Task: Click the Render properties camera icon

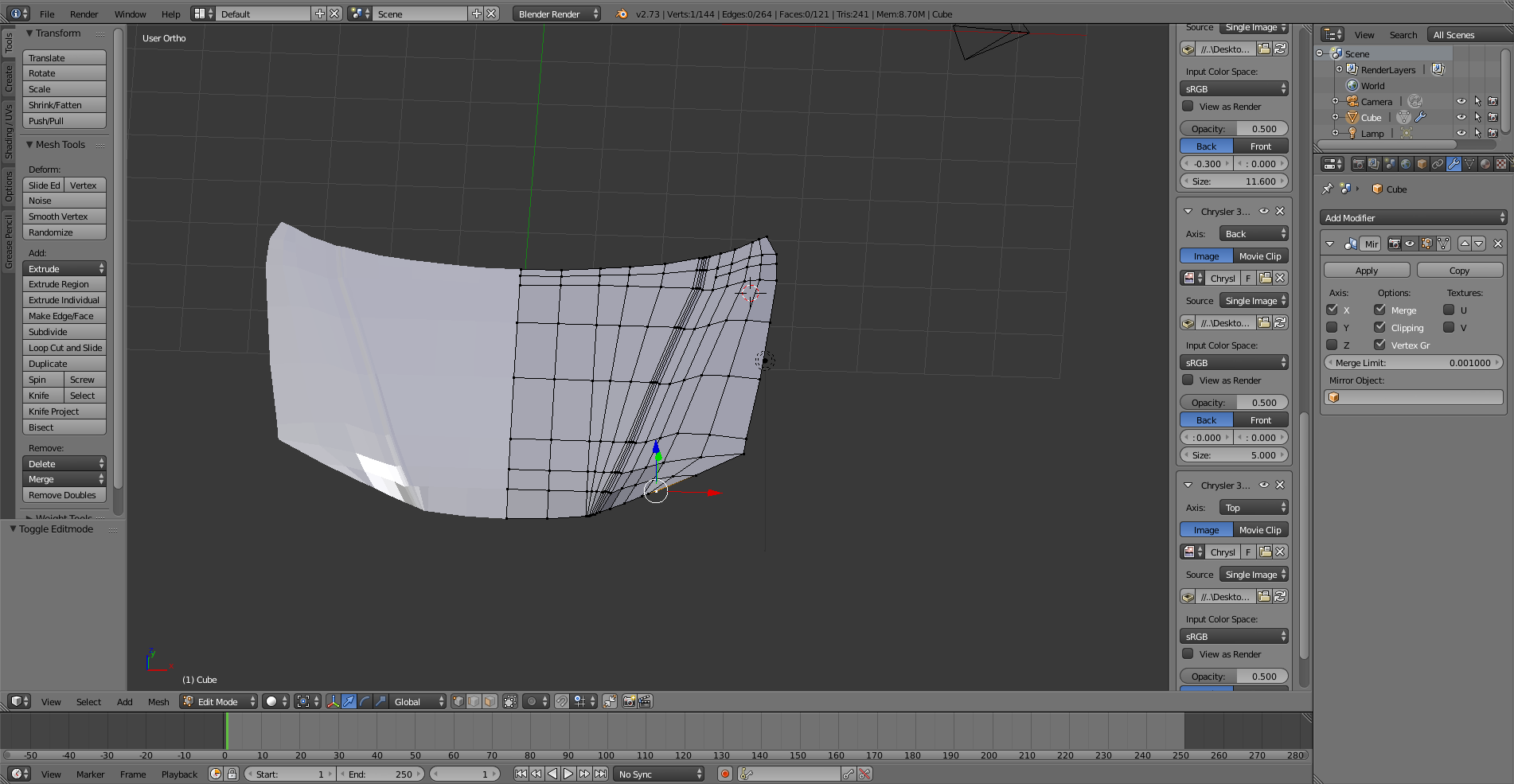Action: (1358, 164)
